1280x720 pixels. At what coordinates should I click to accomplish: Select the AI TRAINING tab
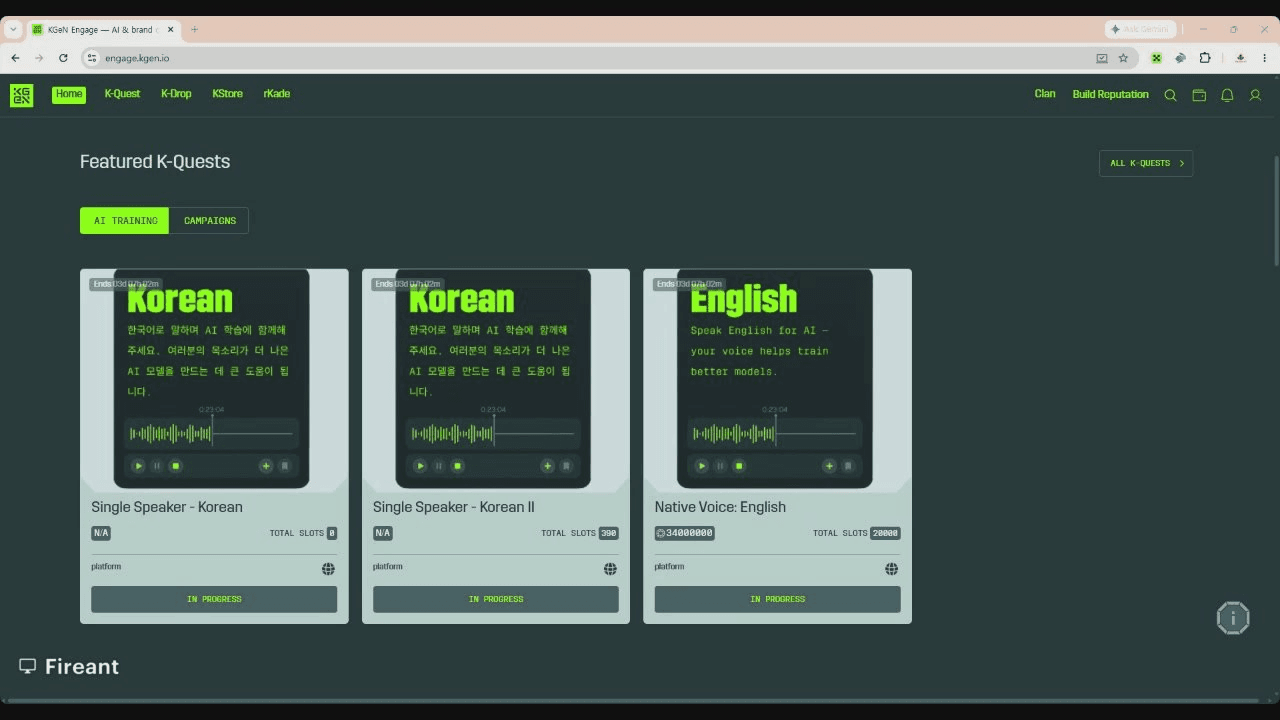[125, 221]
